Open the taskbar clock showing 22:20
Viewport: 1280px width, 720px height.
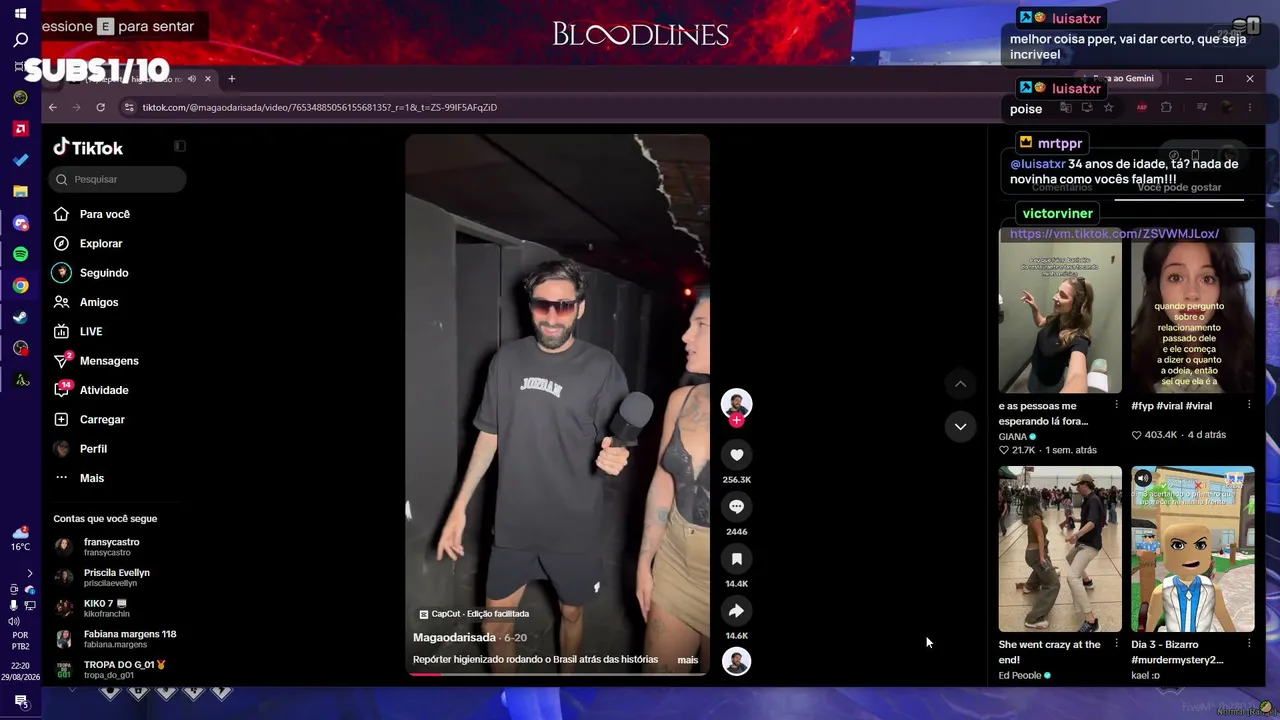(x=21, y=671)
